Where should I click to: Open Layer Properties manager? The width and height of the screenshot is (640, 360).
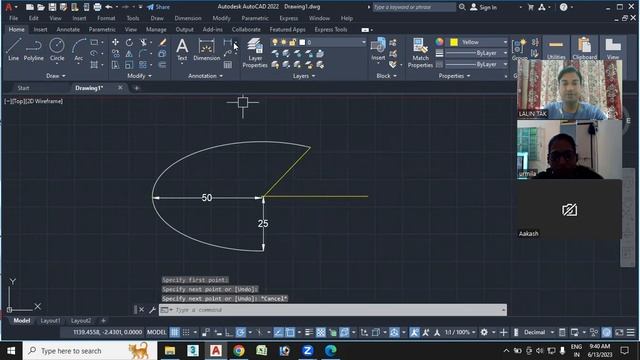pos(255,53)
